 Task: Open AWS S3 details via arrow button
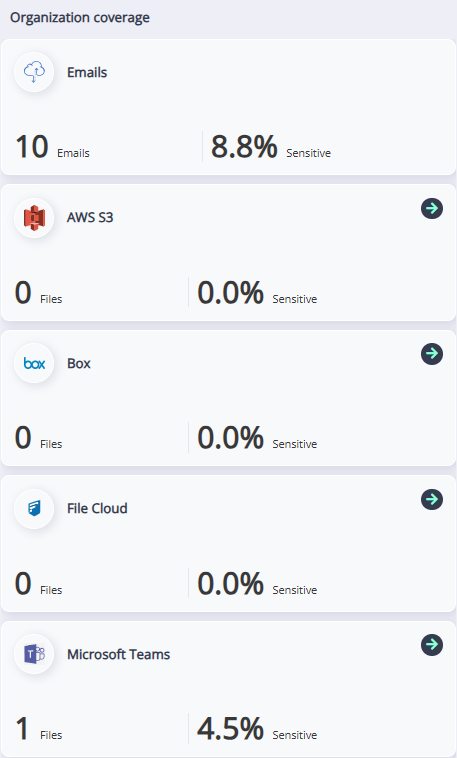[x=432, y=208]
